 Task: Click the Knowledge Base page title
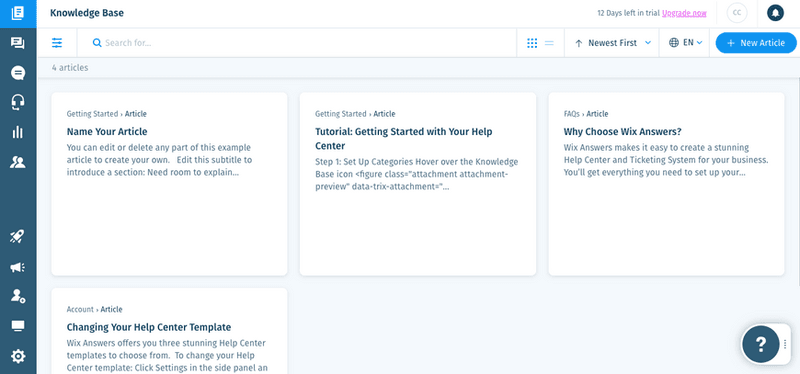pyautogui.click(x=87, y=13)
